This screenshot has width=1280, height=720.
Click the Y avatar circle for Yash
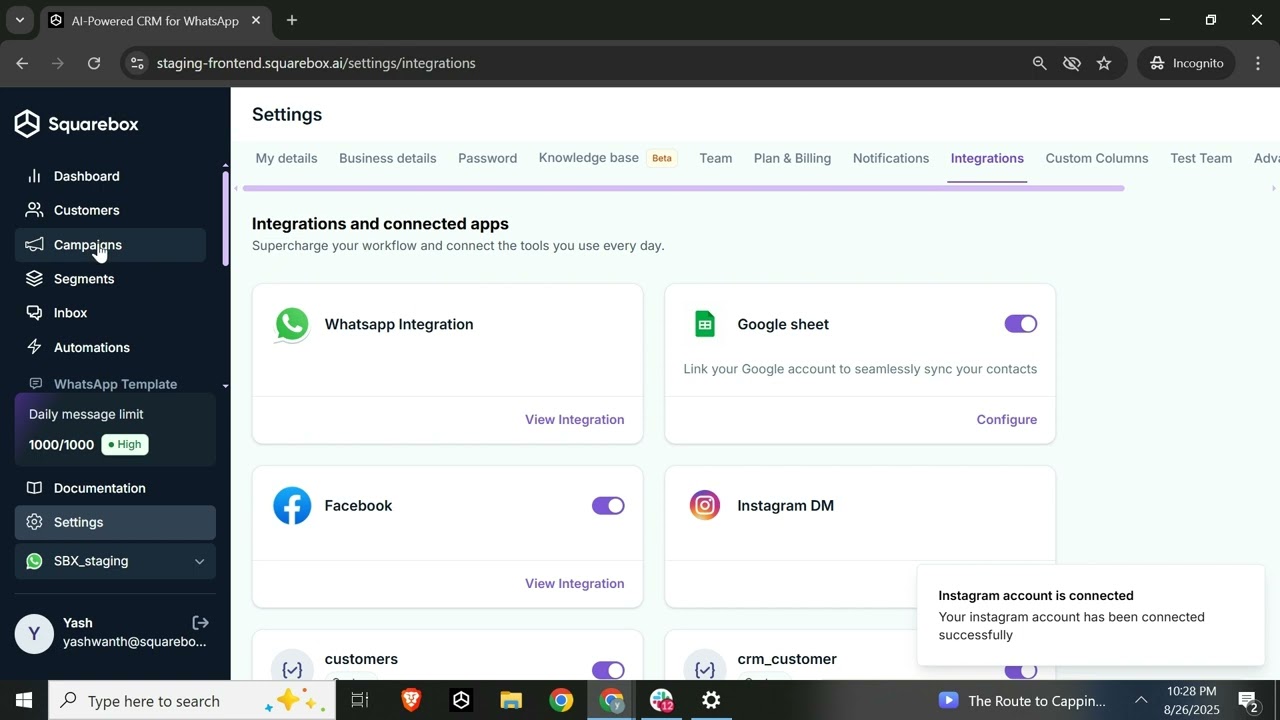tap(34, 633)
